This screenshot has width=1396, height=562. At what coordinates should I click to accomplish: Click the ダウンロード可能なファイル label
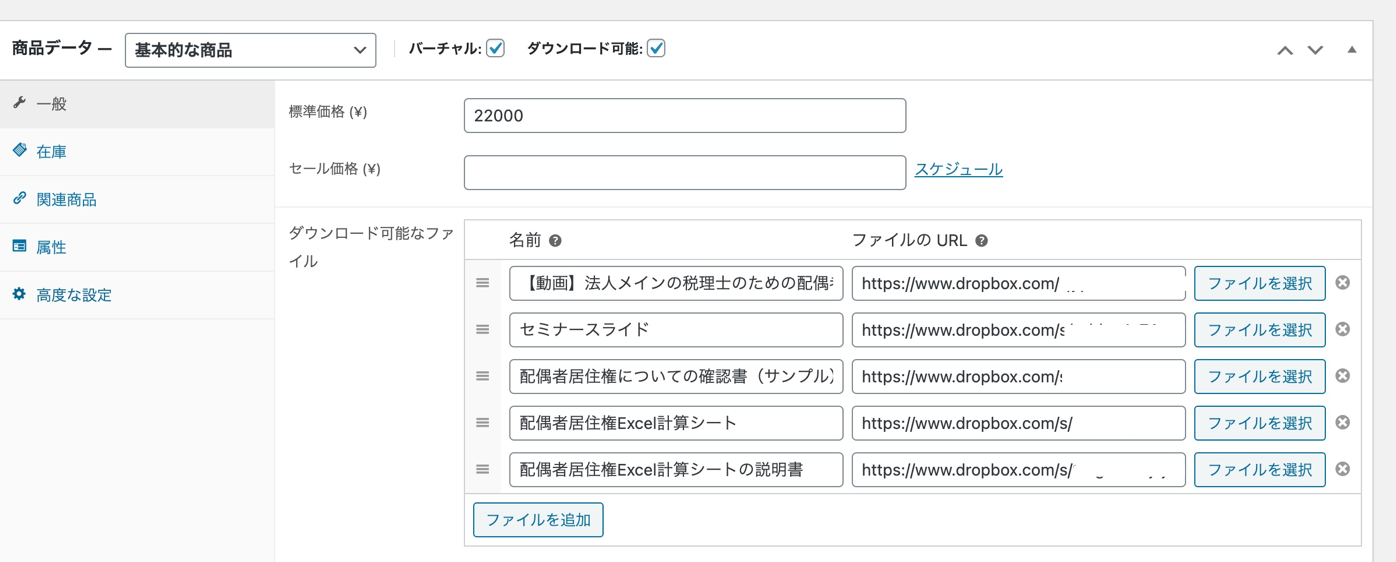tap(371, 247)
